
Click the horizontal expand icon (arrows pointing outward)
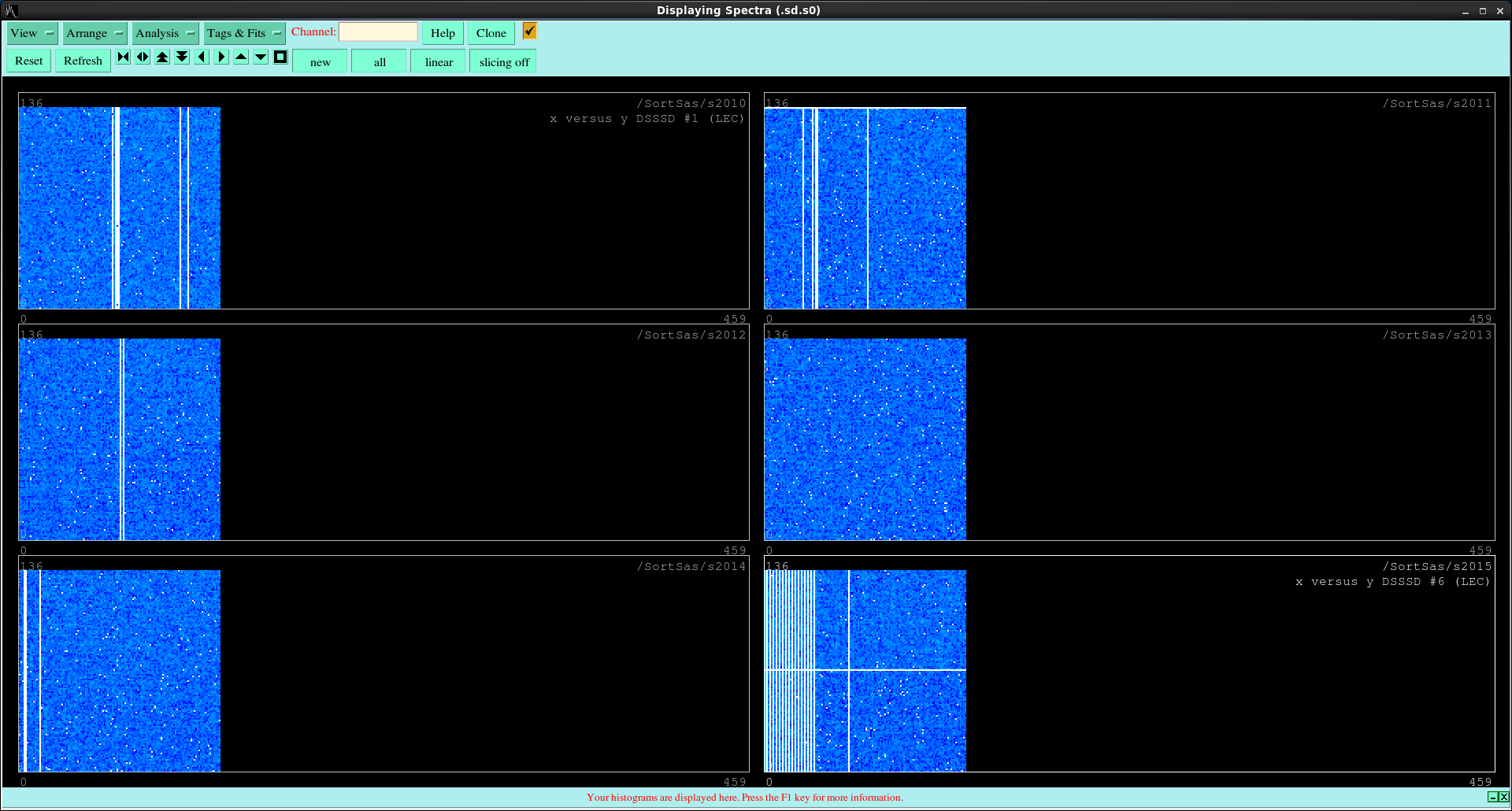tap(143, 57)
